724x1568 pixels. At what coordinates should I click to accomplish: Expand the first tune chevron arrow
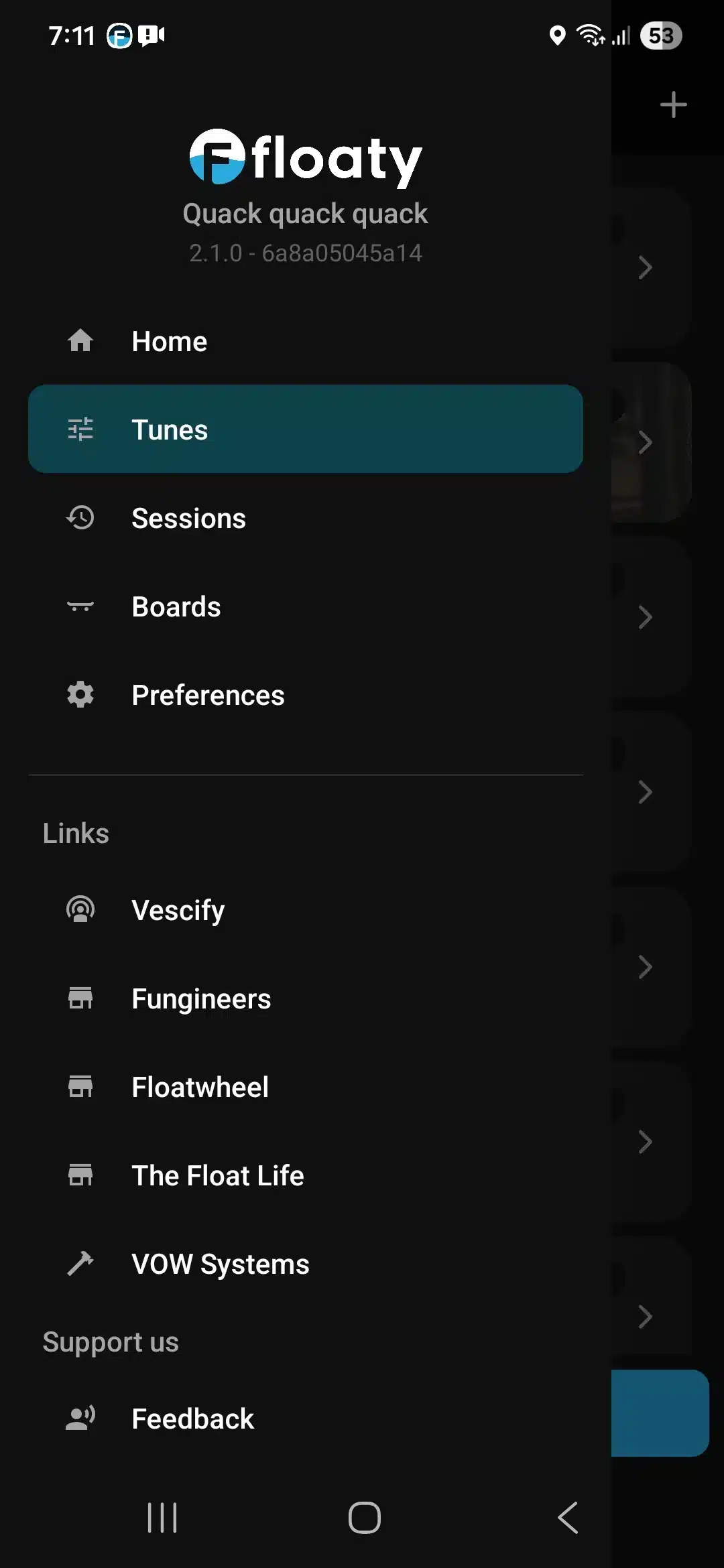pos(645,268)
